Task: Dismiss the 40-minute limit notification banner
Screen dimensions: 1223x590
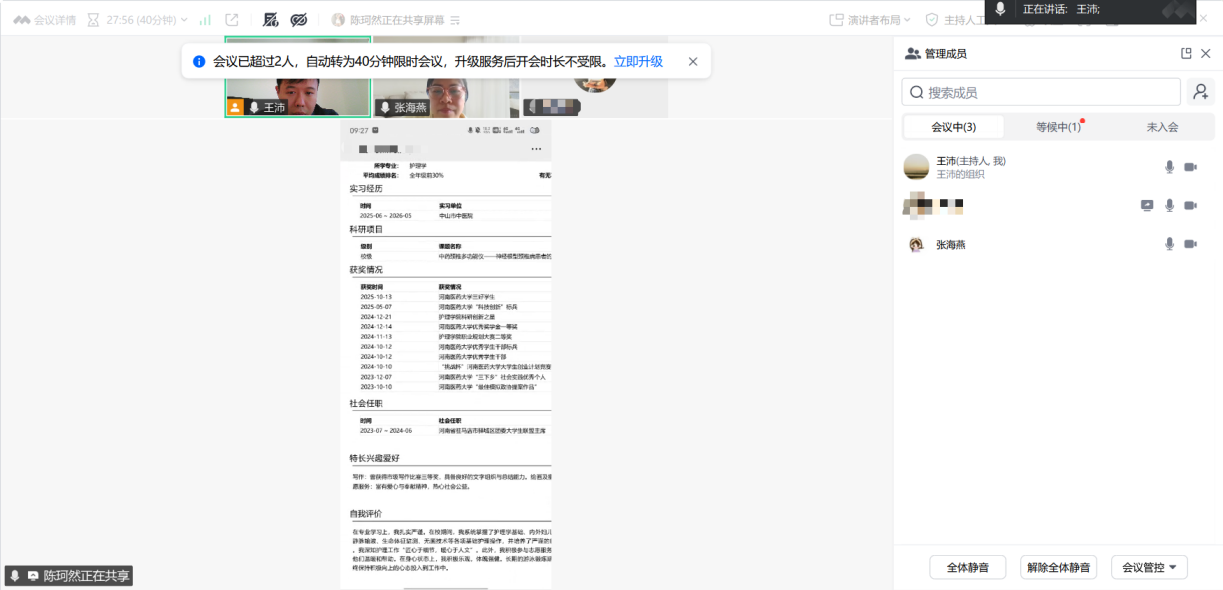Action: click(x=693, y=61)
